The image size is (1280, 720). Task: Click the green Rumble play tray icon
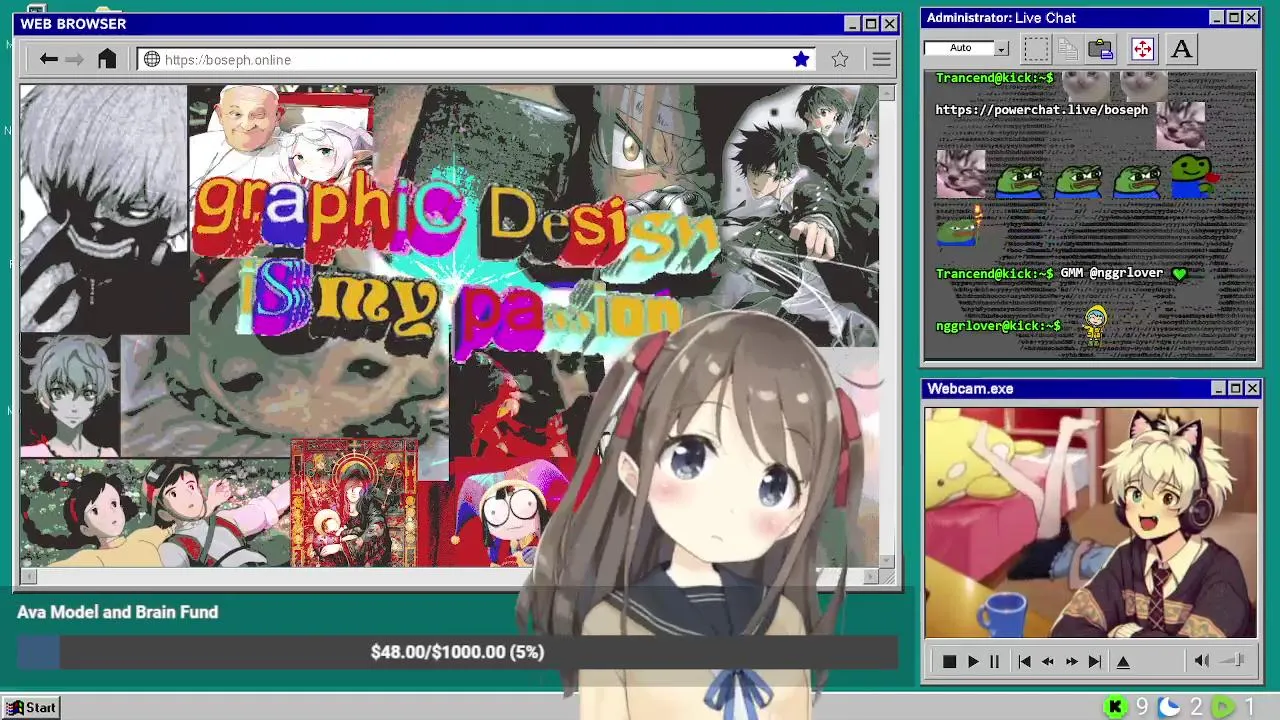tap(1223, 707)
